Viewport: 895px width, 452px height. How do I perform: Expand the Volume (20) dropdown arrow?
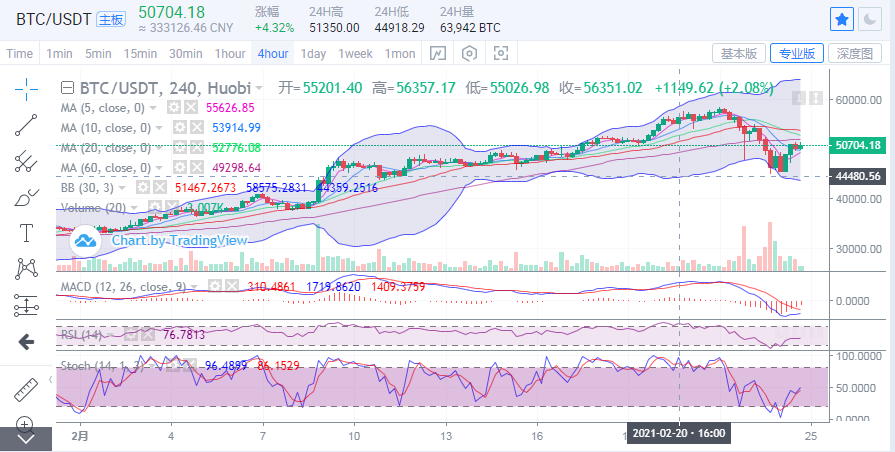(x=134, y=208)
